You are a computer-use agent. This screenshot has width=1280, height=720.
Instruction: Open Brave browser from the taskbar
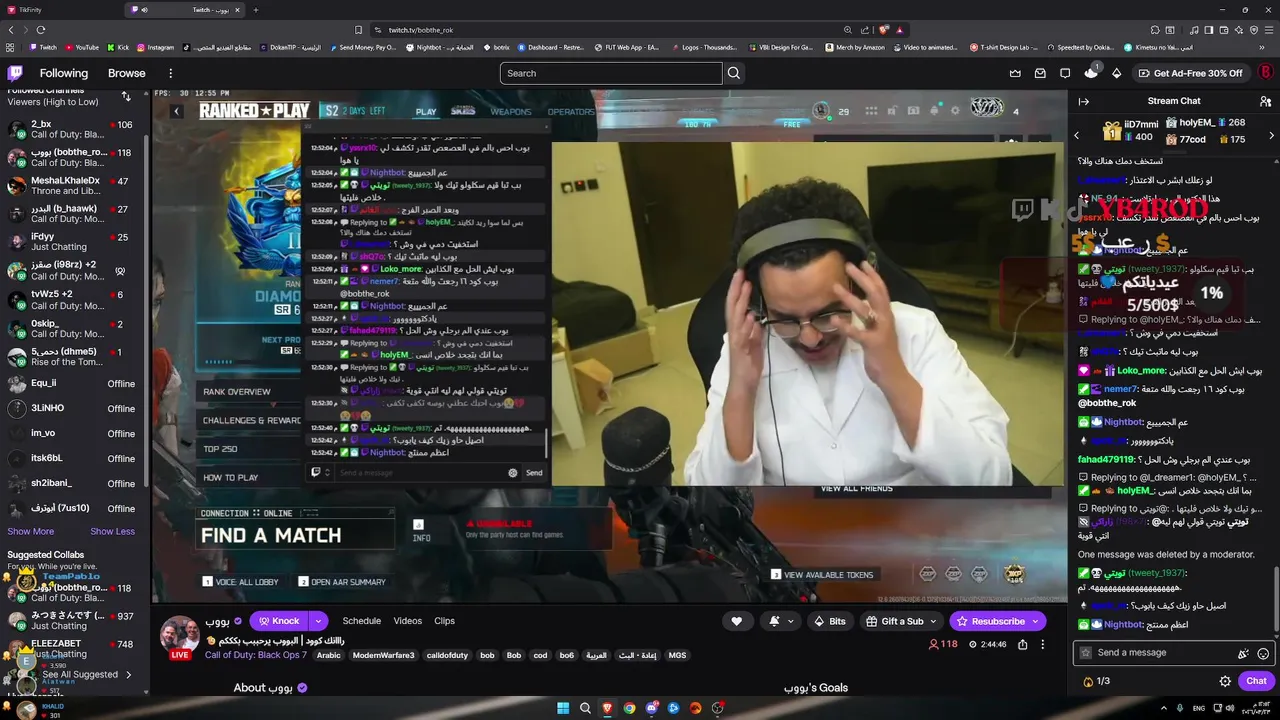tap(607, 708)
